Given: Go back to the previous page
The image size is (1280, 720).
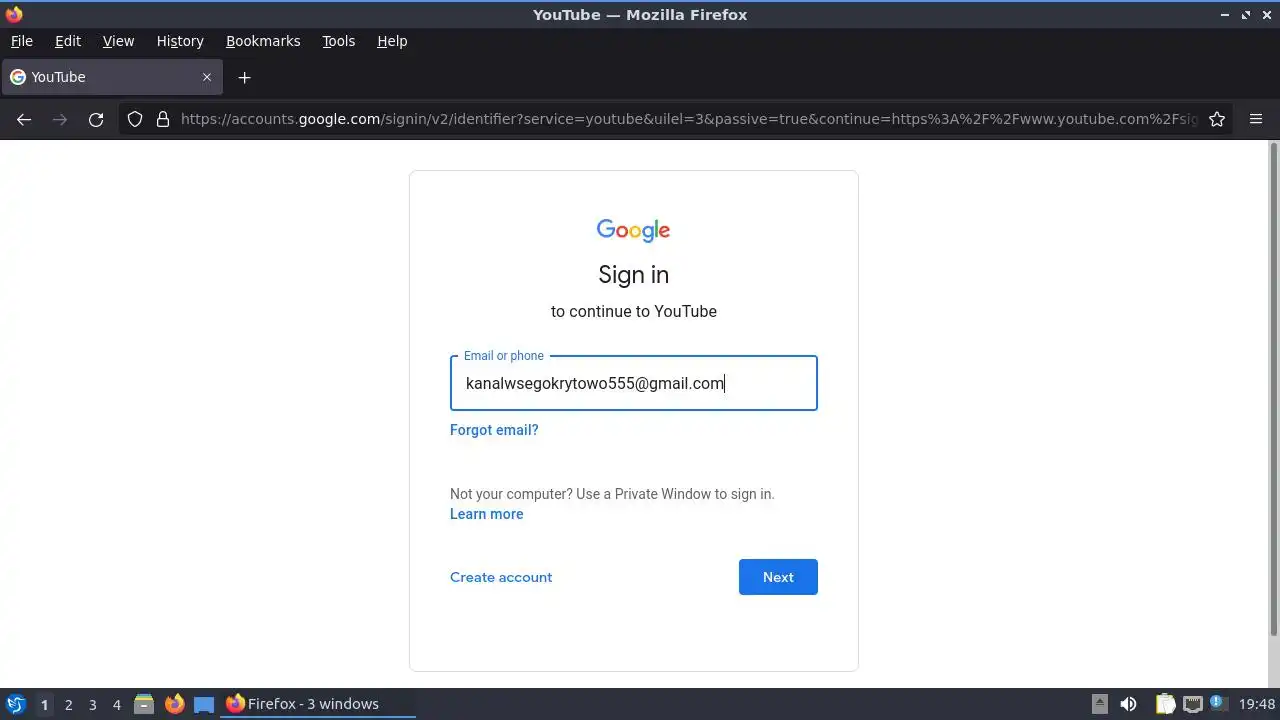Looking at the screenshot, I should (24, 119).
